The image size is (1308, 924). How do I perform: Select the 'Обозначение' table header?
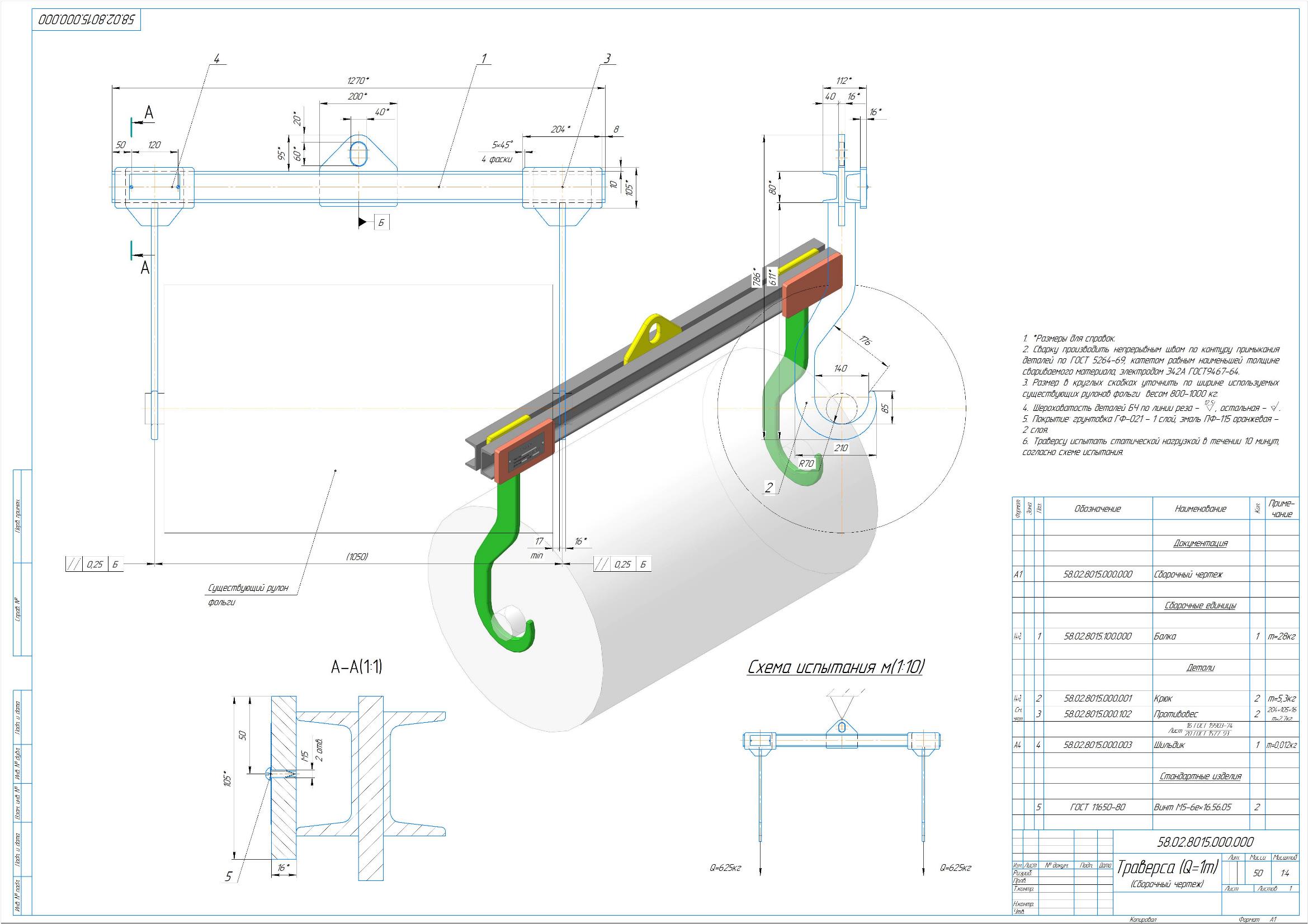coord(1097,509)
